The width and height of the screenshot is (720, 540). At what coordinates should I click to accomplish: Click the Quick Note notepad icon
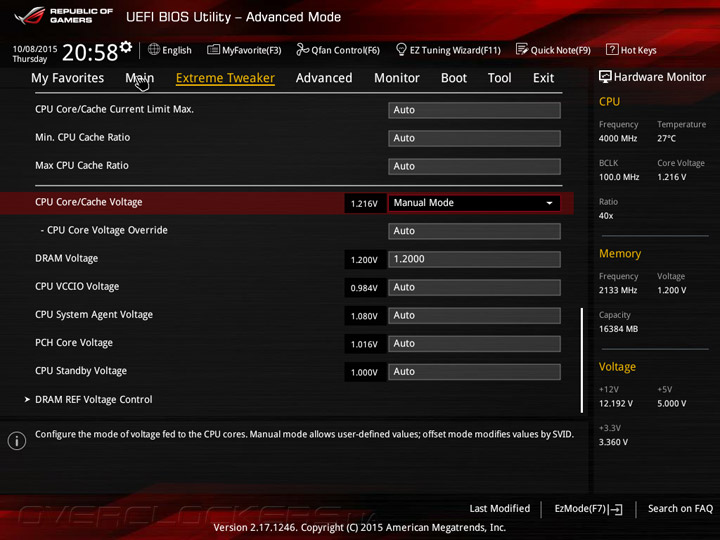click(x=522, y=49)
